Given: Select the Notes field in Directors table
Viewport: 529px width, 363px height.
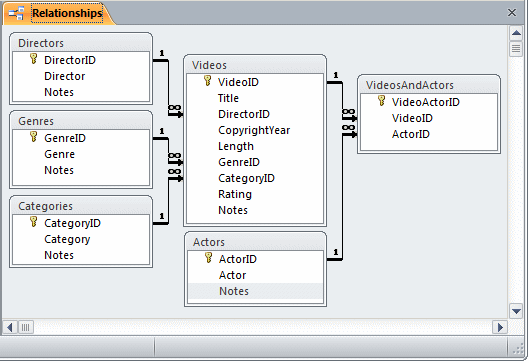Looking at the screenshot, I should pos(81,92).
